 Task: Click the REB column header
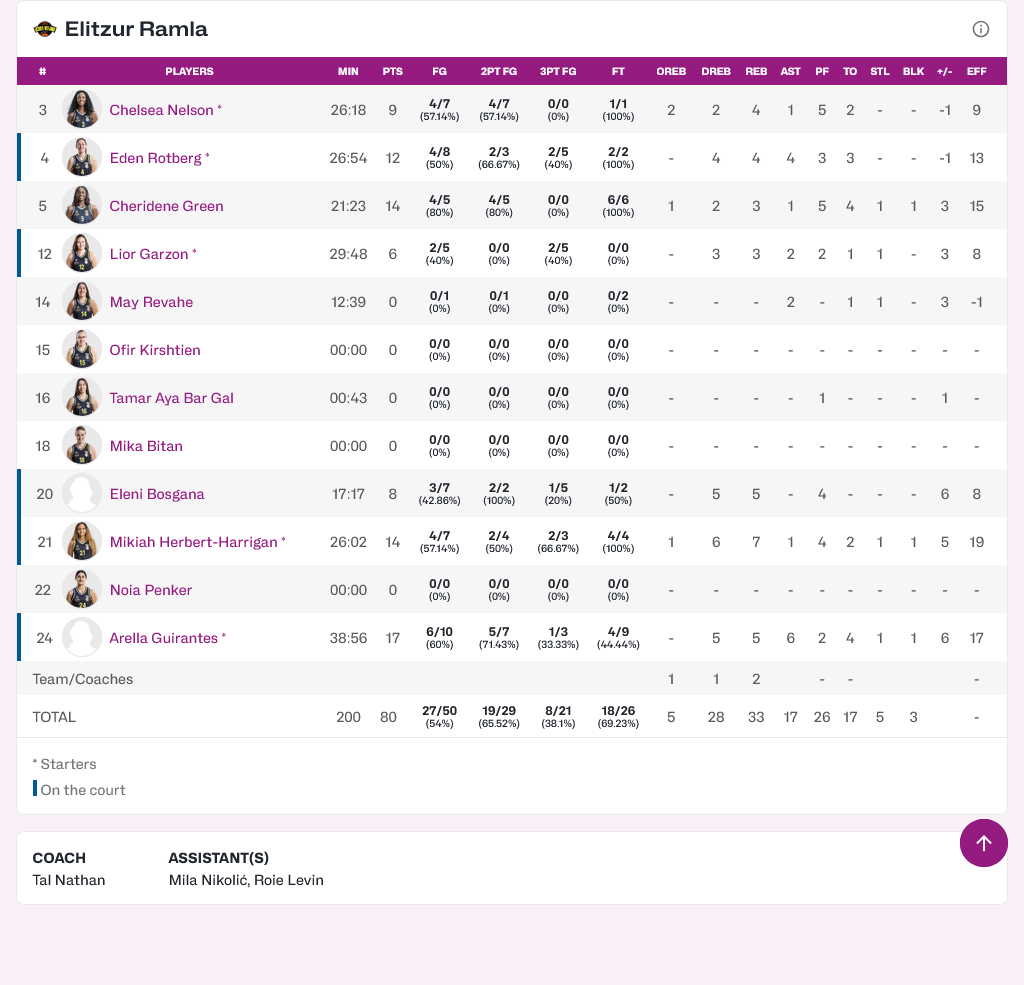click(x=756, y=72)
